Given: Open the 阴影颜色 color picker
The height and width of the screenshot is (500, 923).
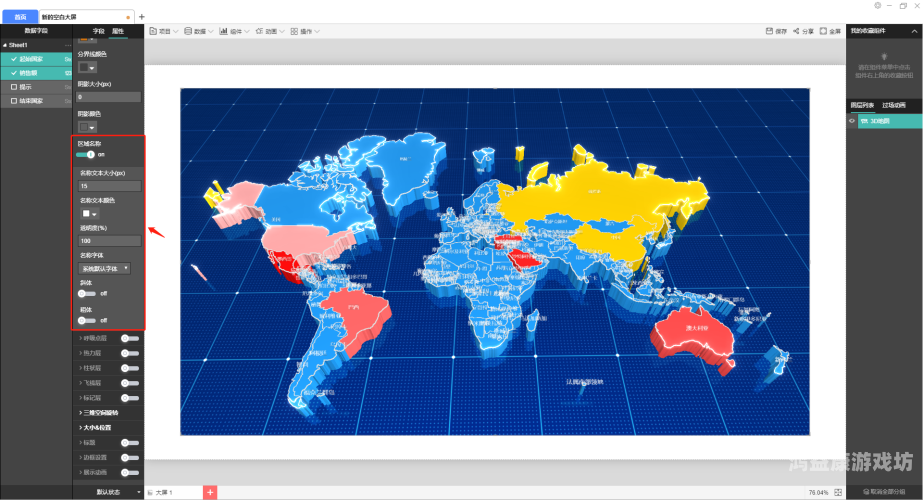Looking at the screenshot, I should coord(87,127).
